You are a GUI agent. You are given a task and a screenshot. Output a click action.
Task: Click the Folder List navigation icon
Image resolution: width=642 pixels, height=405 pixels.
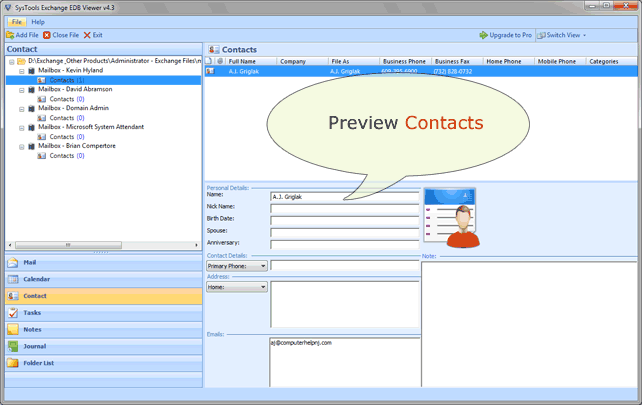click(13, 363)
